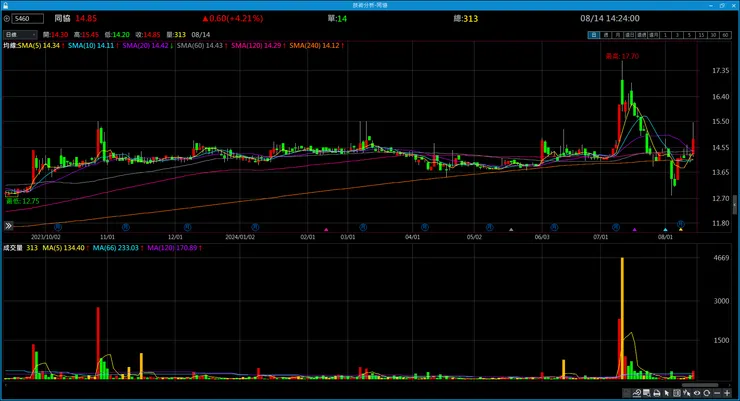Click the 成交量 volume indicator label

(x=13, y=248)
